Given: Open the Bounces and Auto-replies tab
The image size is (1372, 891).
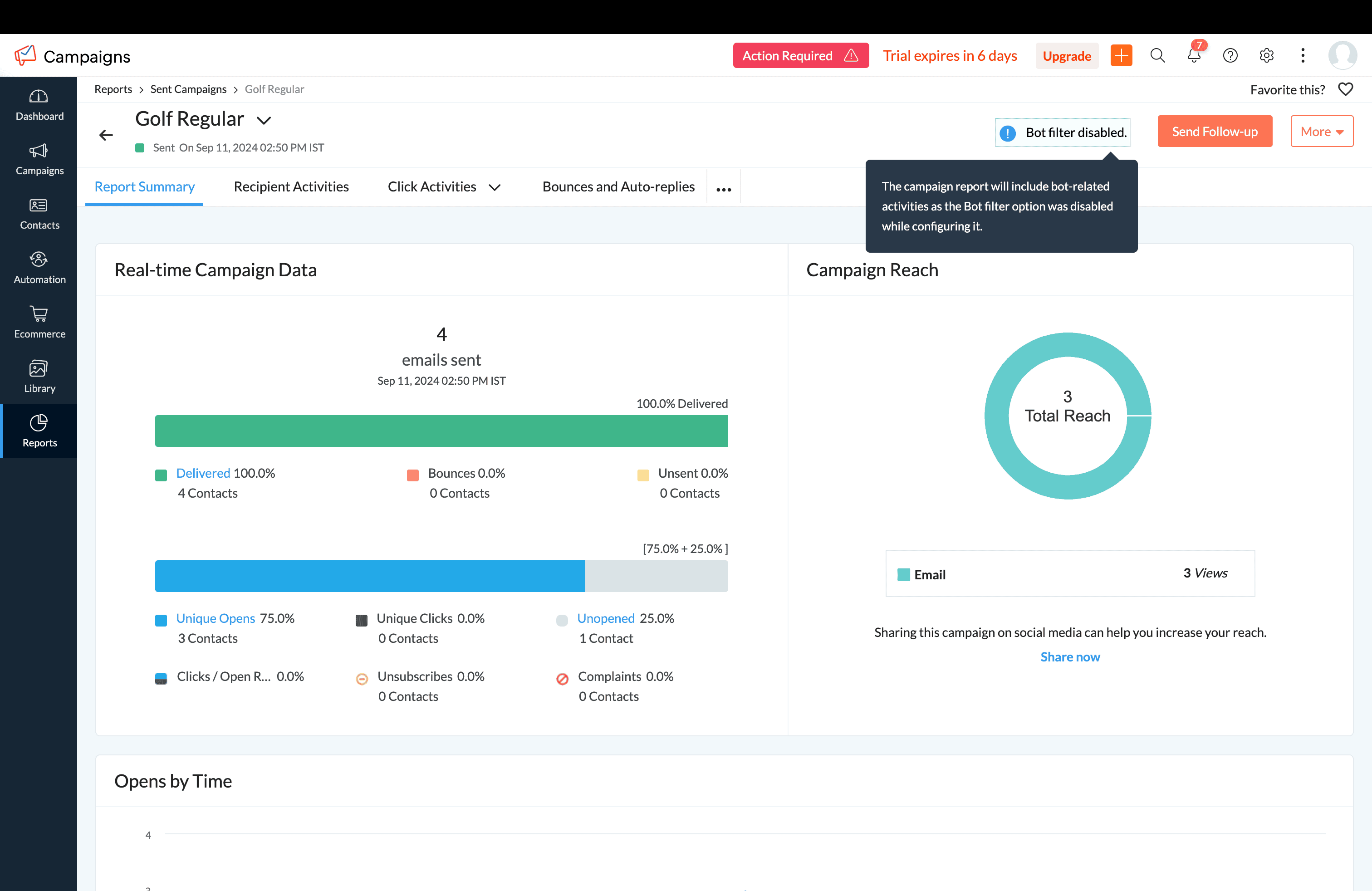Looking at the screenshot, I should (x=618, y=187).
